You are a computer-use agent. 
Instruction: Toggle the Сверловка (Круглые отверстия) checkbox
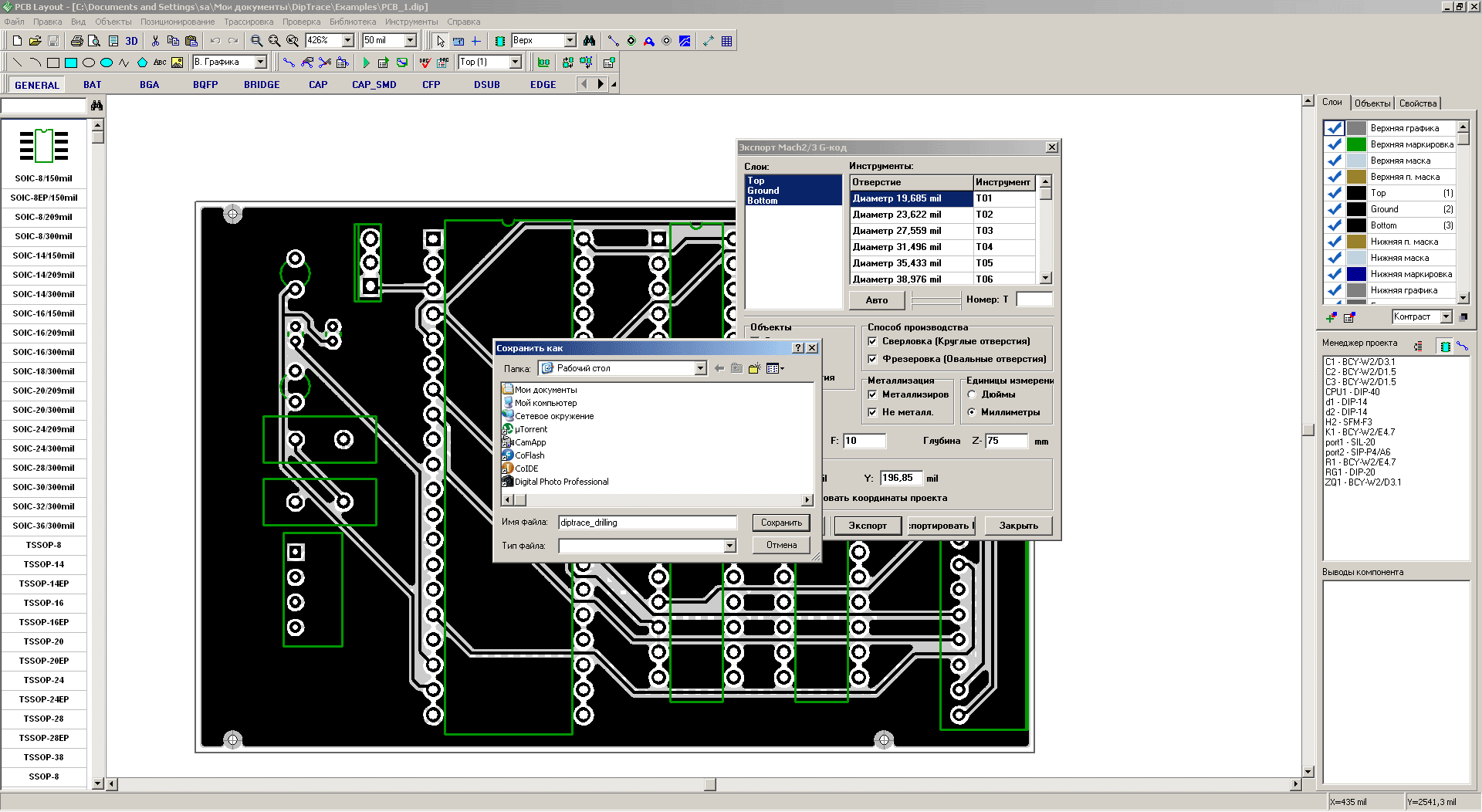[872, 341]
